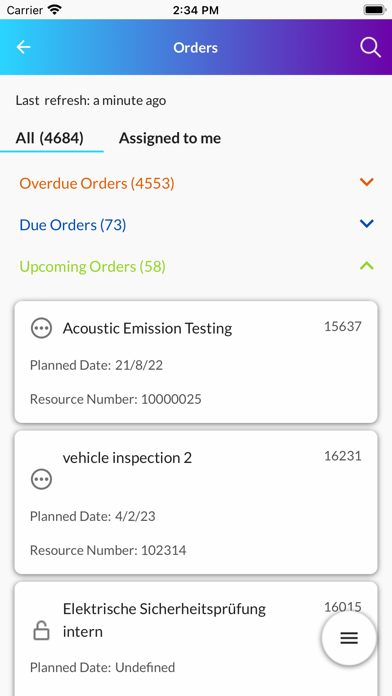Tap the back arrow icon

point(23,47)
